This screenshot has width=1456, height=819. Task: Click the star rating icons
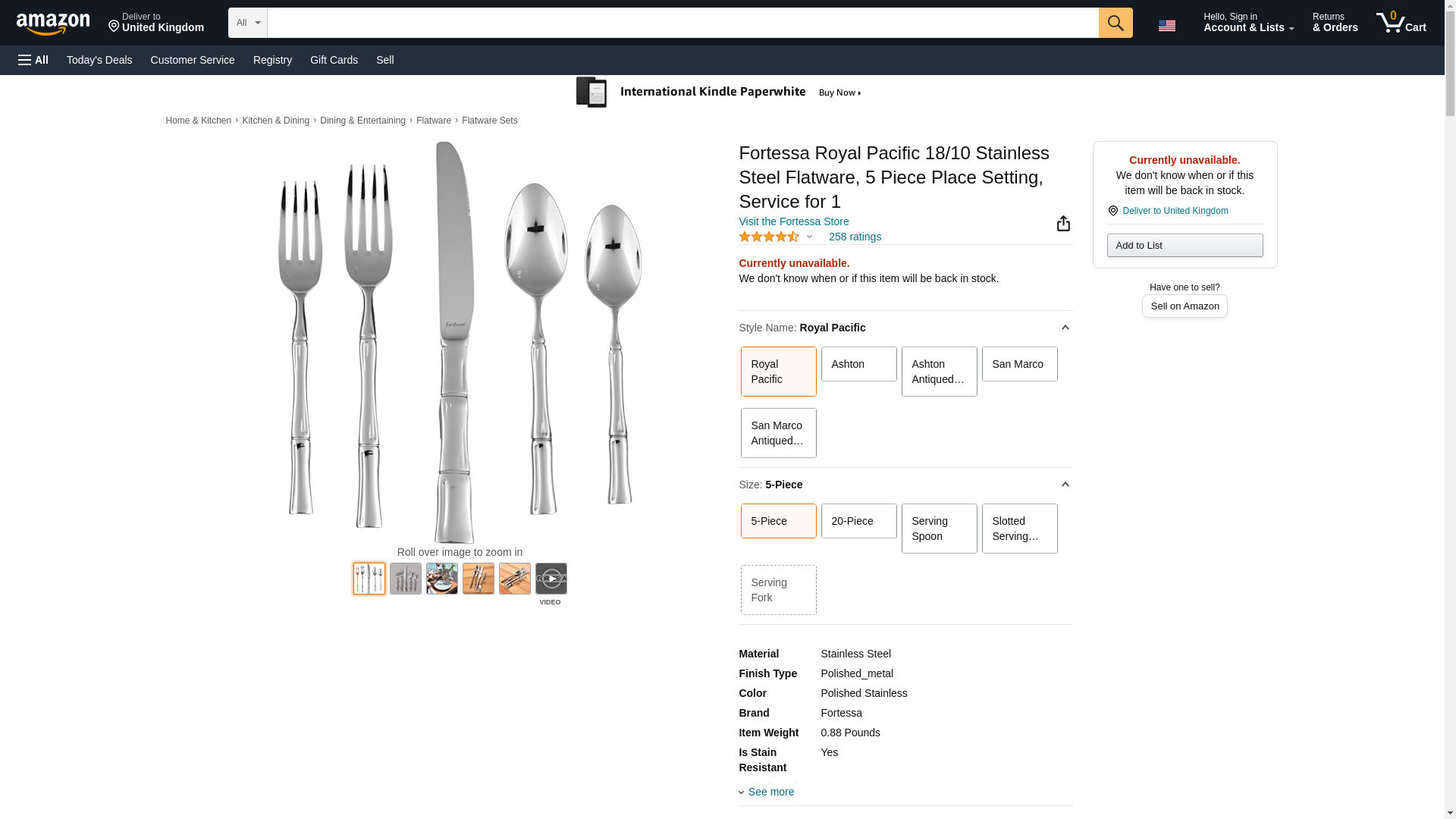[x=768, y=237]
